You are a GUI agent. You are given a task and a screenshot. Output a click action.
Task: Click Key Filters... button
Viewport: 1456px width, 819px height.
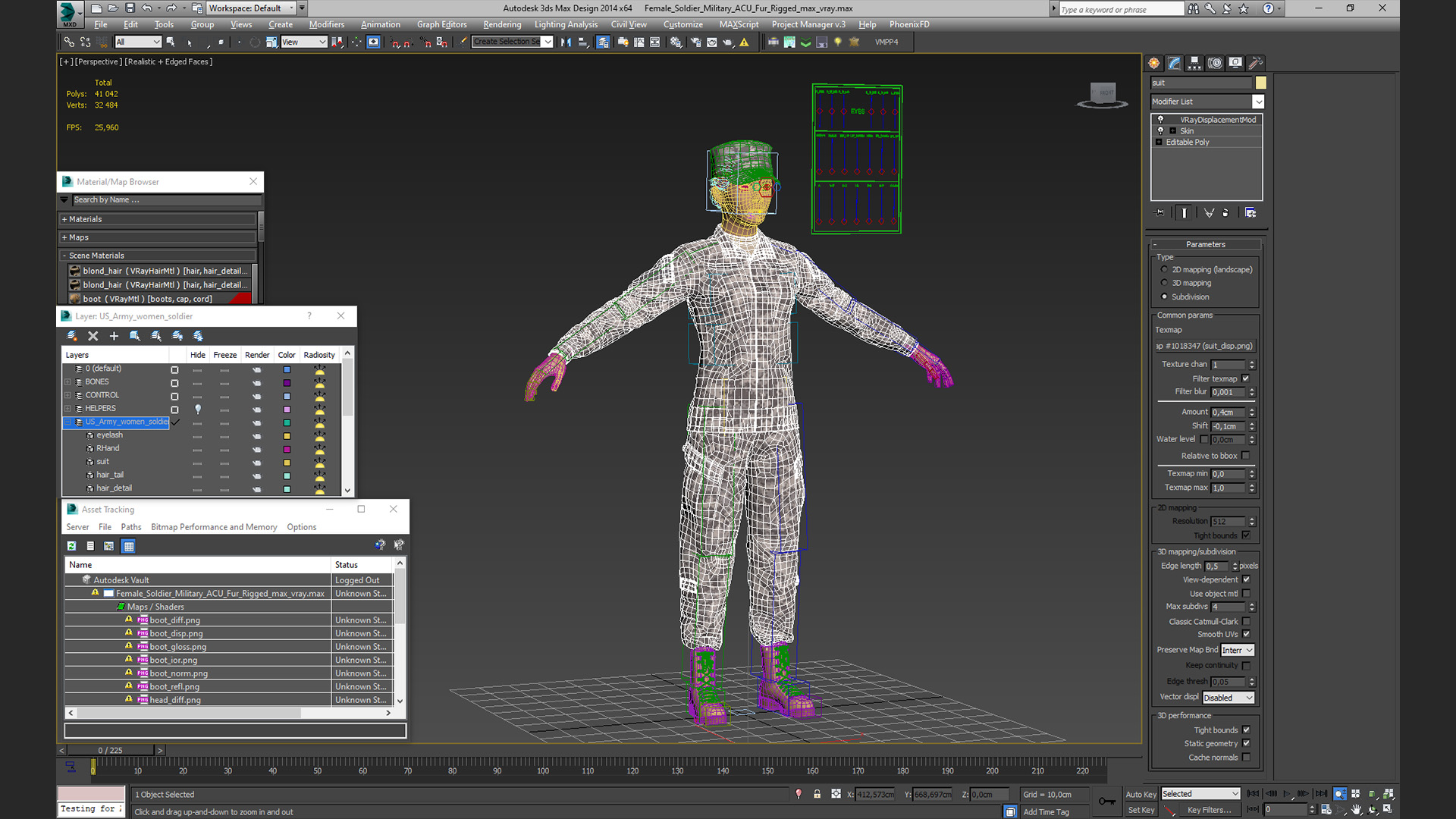(x=1209, y=810)
